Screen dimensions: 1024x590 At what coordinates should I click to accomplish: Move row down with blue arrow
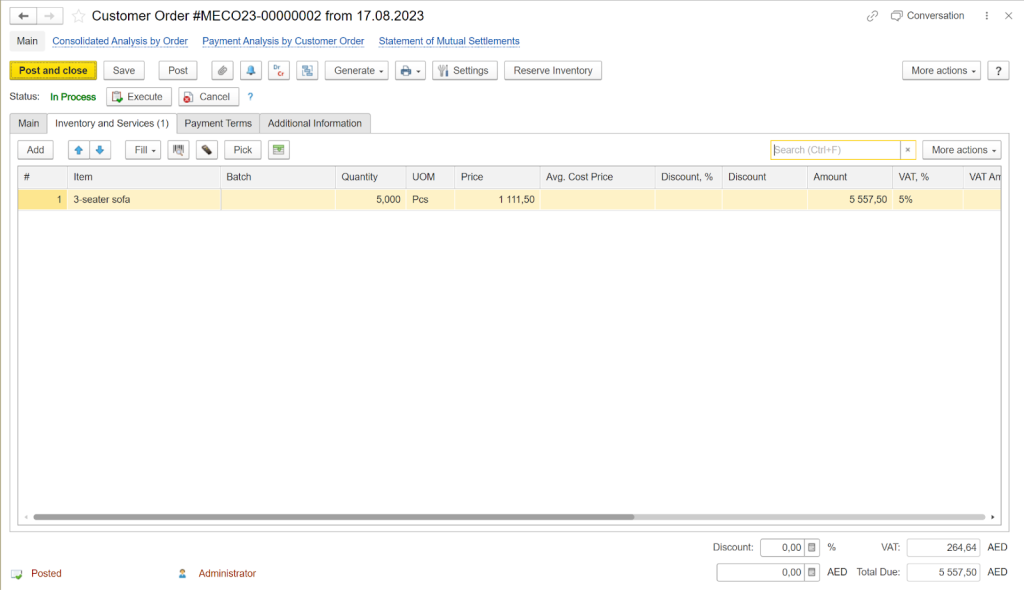(100, 150)
